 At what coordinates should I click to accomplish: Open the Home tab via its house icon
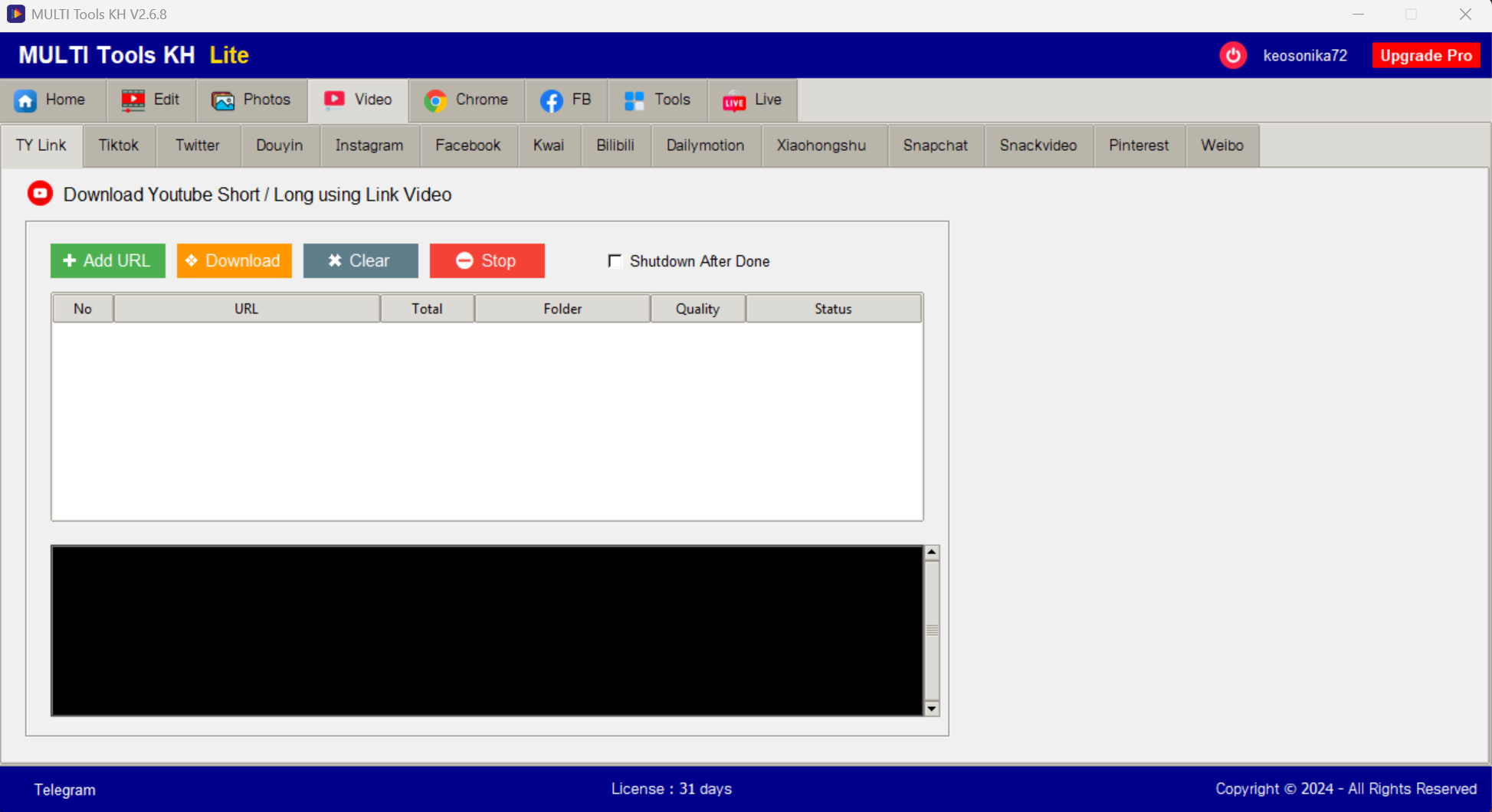click(x=26, y=100)
